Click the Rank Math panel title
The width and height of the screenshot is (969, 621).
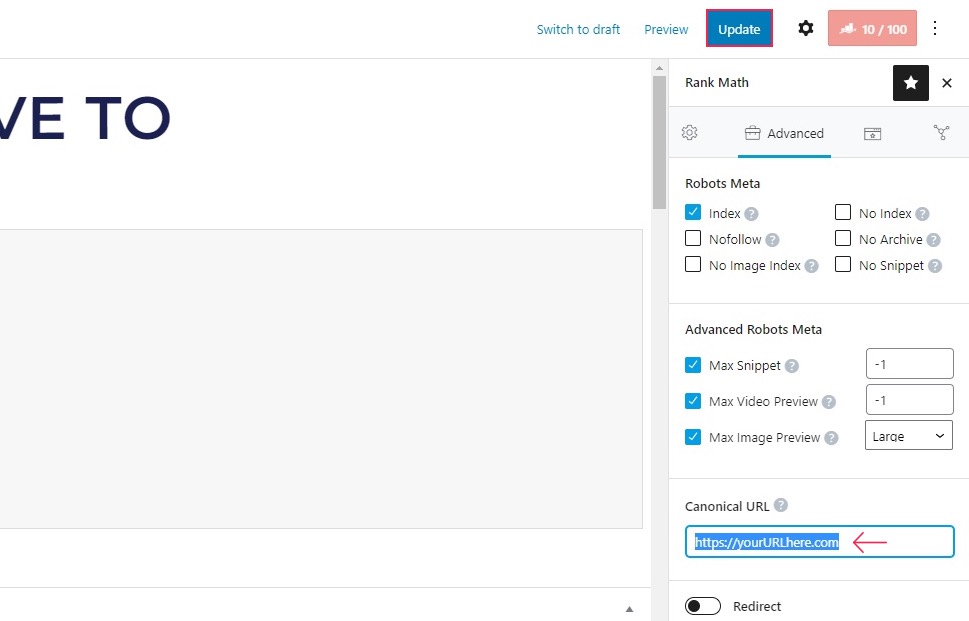pyautogui.click(x=717, y=82)
